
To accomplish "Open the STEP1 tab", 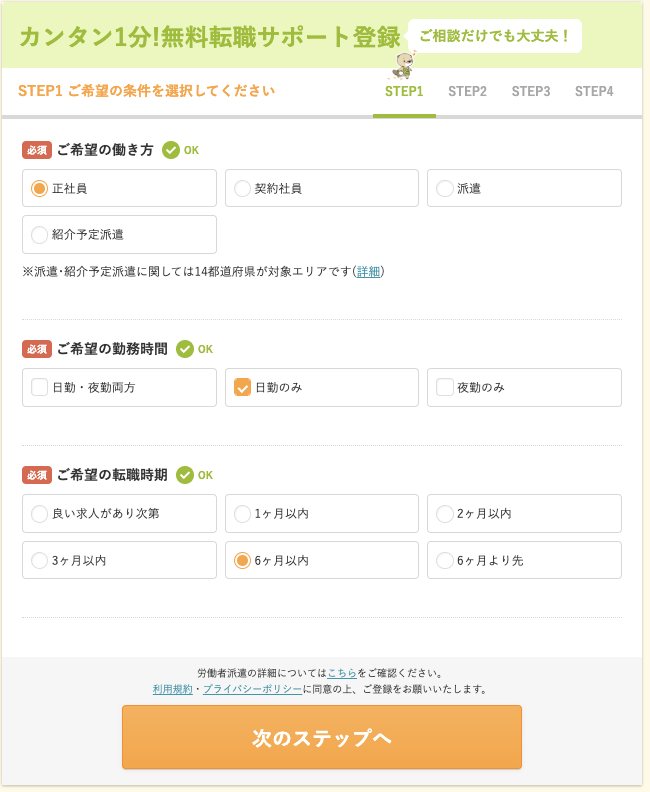I will pos(404,91).
